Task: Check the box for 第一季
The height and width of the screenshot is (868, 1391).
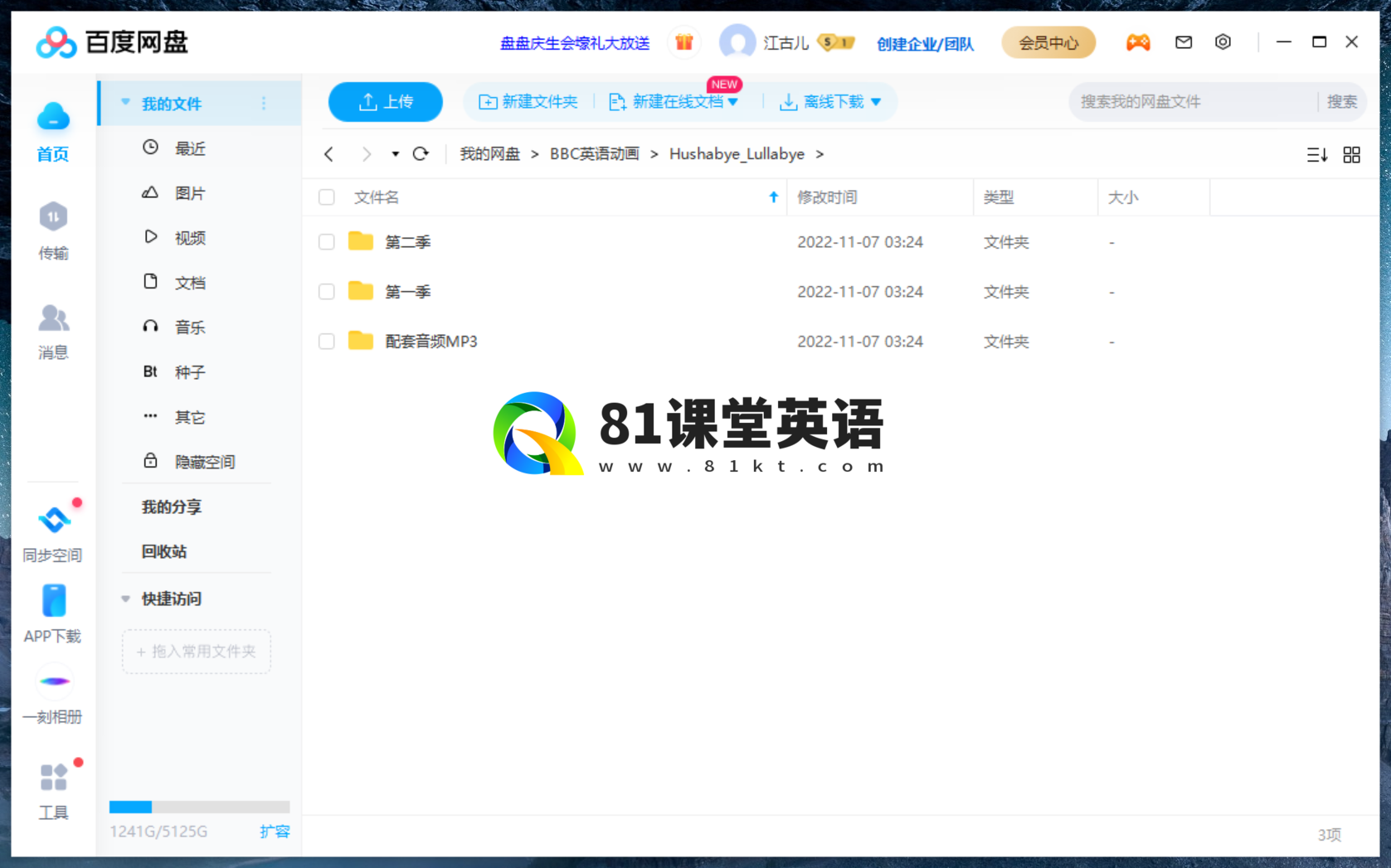Action: coord(327,291)
